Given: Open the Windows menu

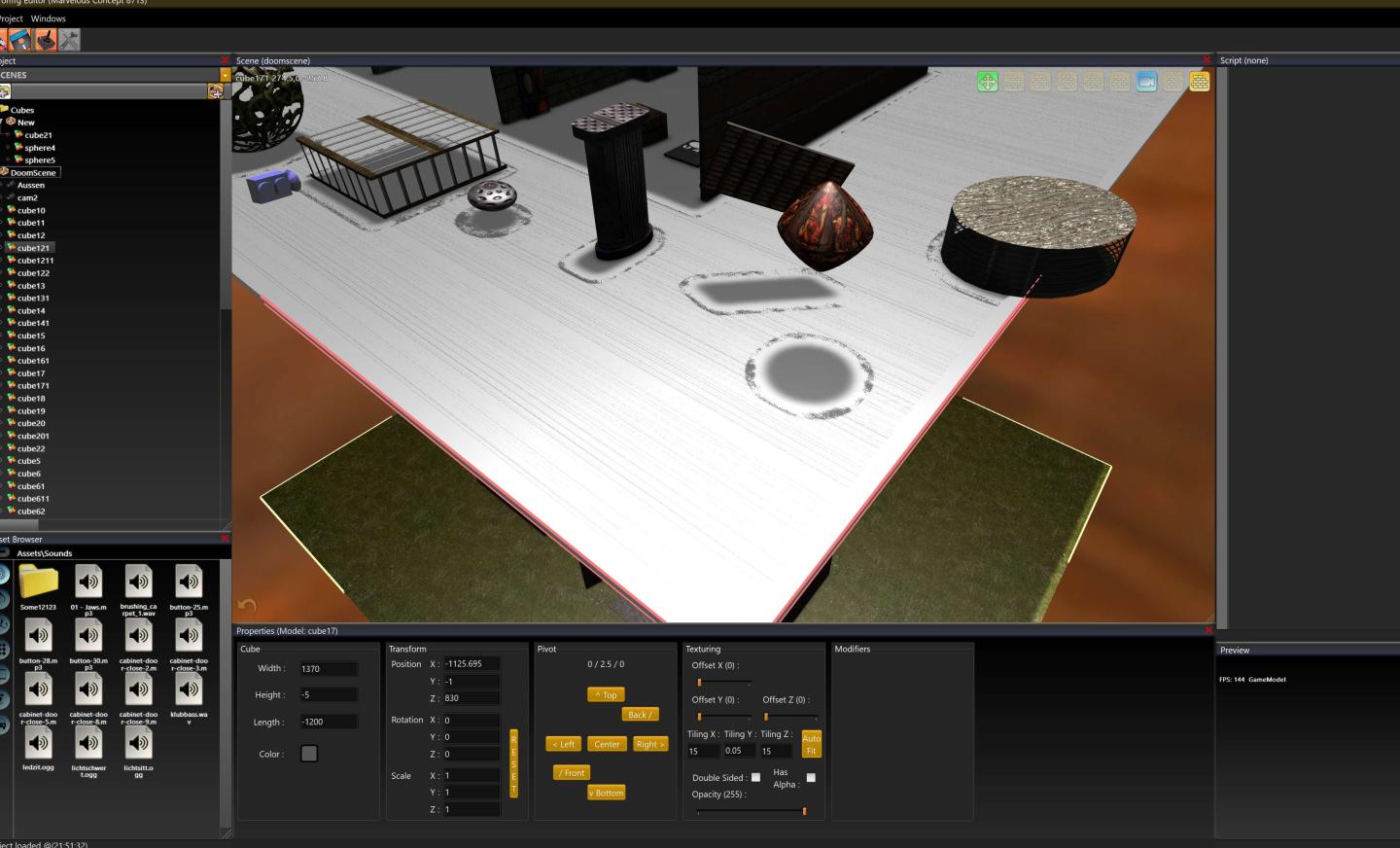Looking at the screenshot, I should click(49, 18).
